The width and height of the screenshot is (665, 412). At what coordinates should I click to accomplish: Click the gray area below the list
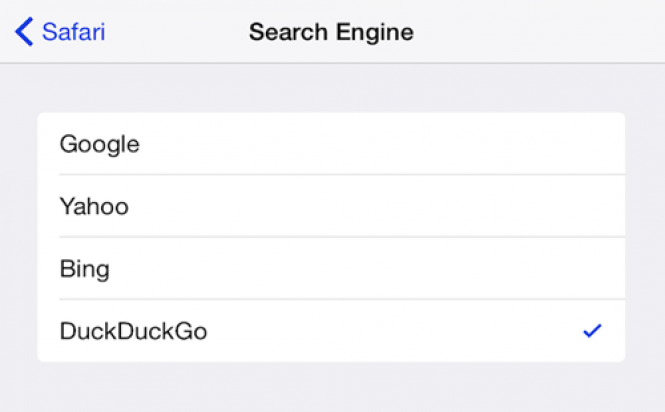332,387
